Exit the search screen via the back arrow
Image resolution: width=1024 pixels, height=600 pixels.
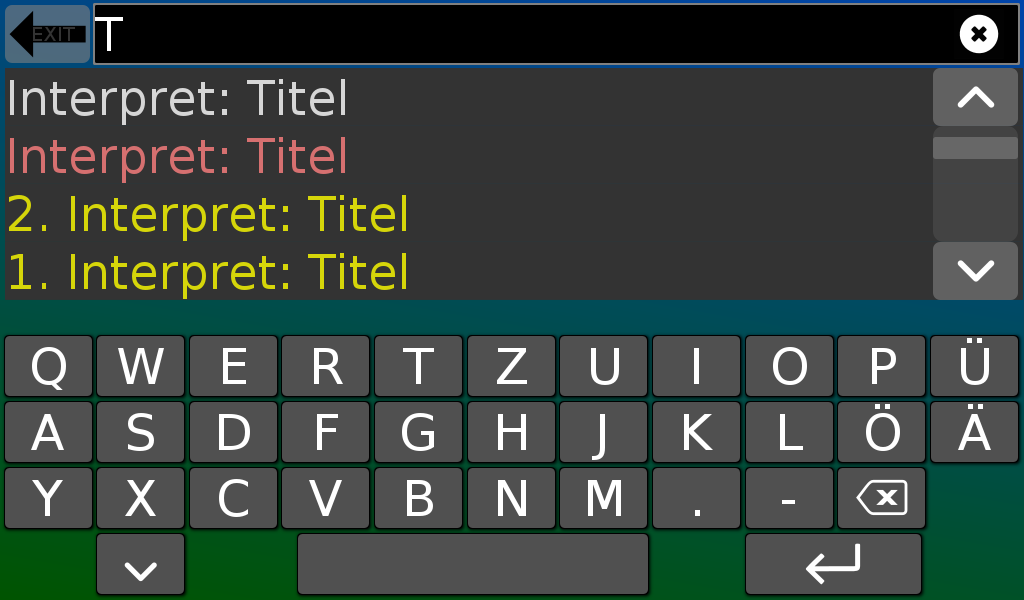pyautogui.click(x=46, y=33)
